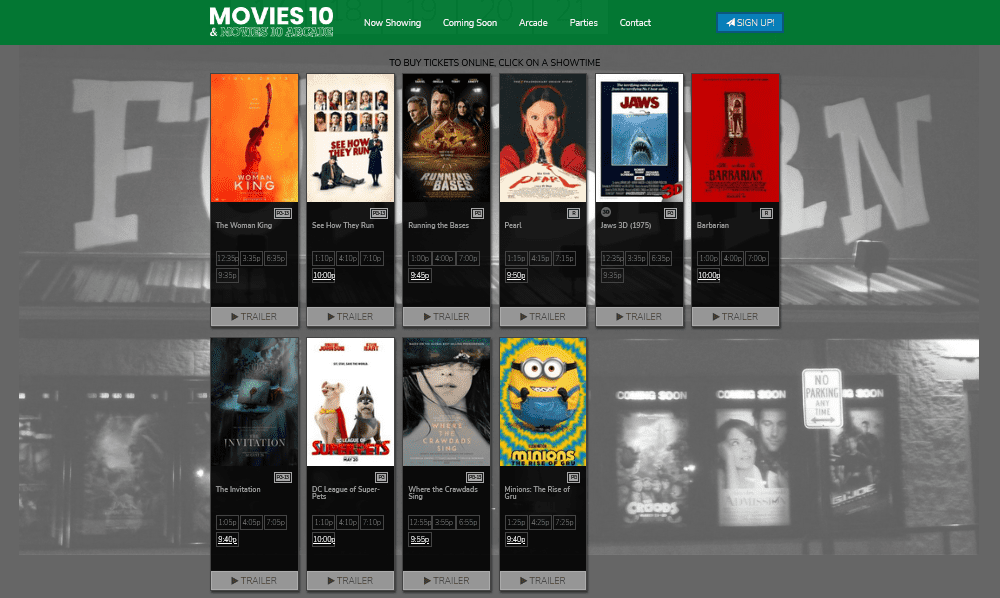Click the Jaws 3D (1975) title text
The image size is (1000, 598).
(x=626, y=225)
